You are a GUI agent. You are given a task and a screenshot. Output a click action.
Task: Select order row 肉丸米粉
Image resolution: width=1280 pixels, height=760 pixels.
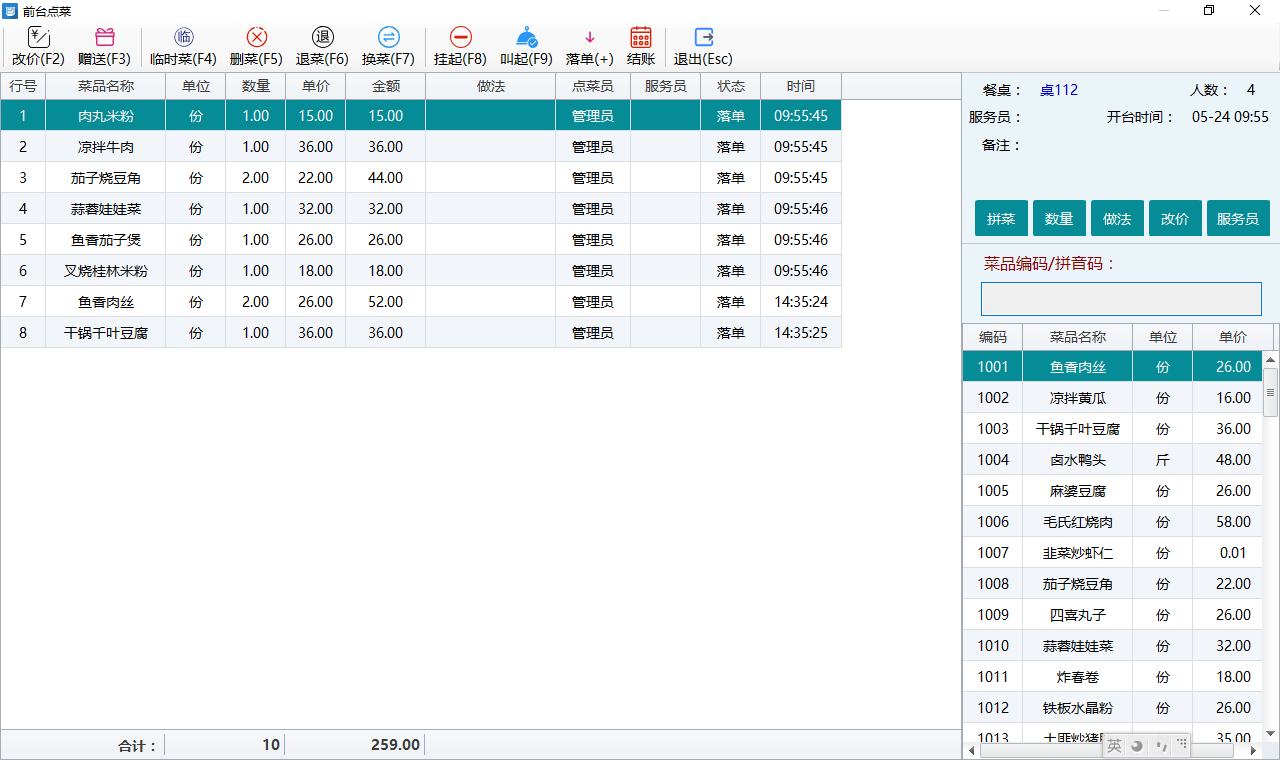click(421, 116)
